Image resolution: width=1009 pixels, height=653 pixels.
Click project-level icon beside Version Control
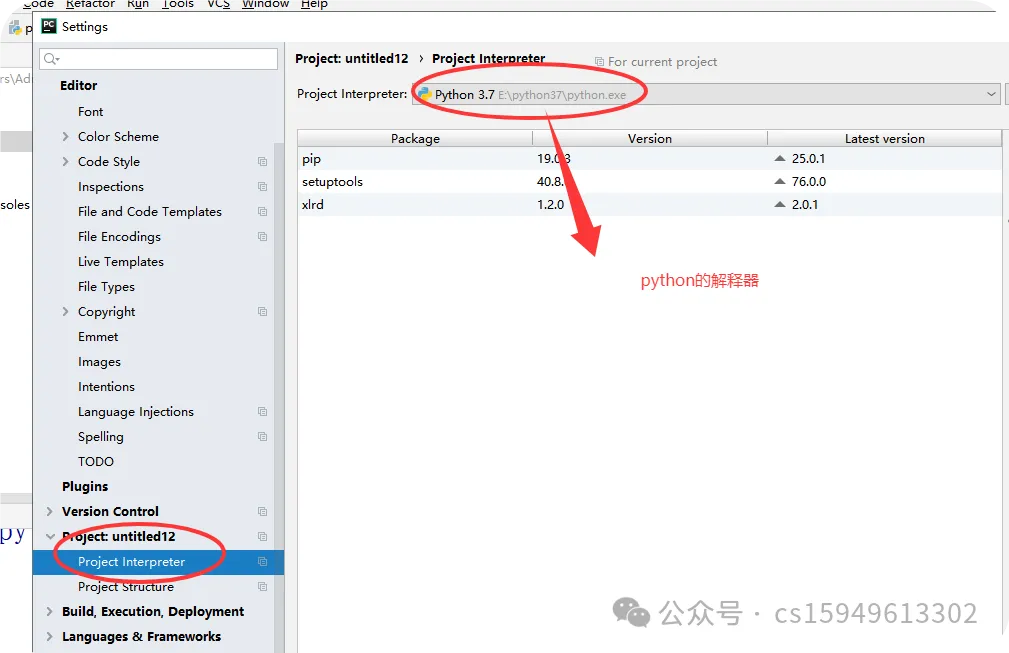click(263, 511)
